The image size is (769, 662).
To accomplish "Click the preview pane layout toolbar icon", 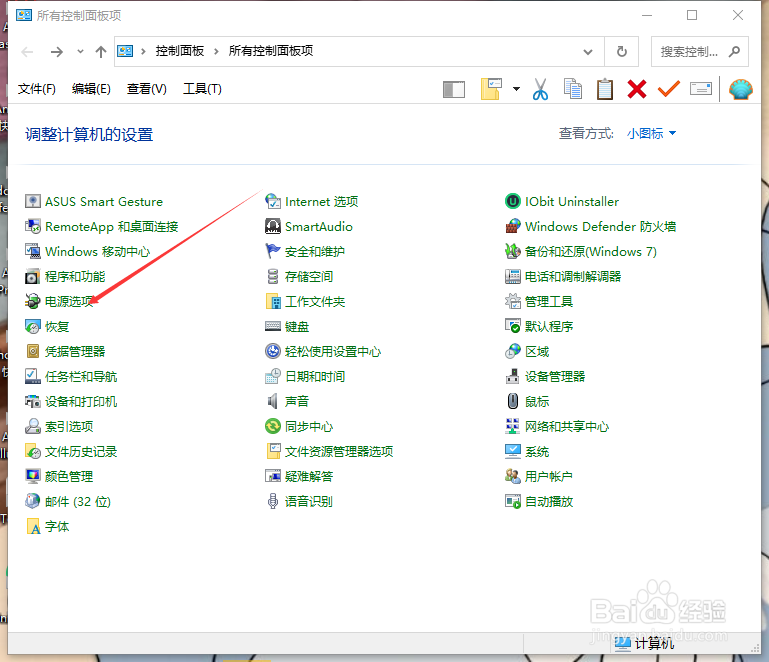I will pos(454,90).
